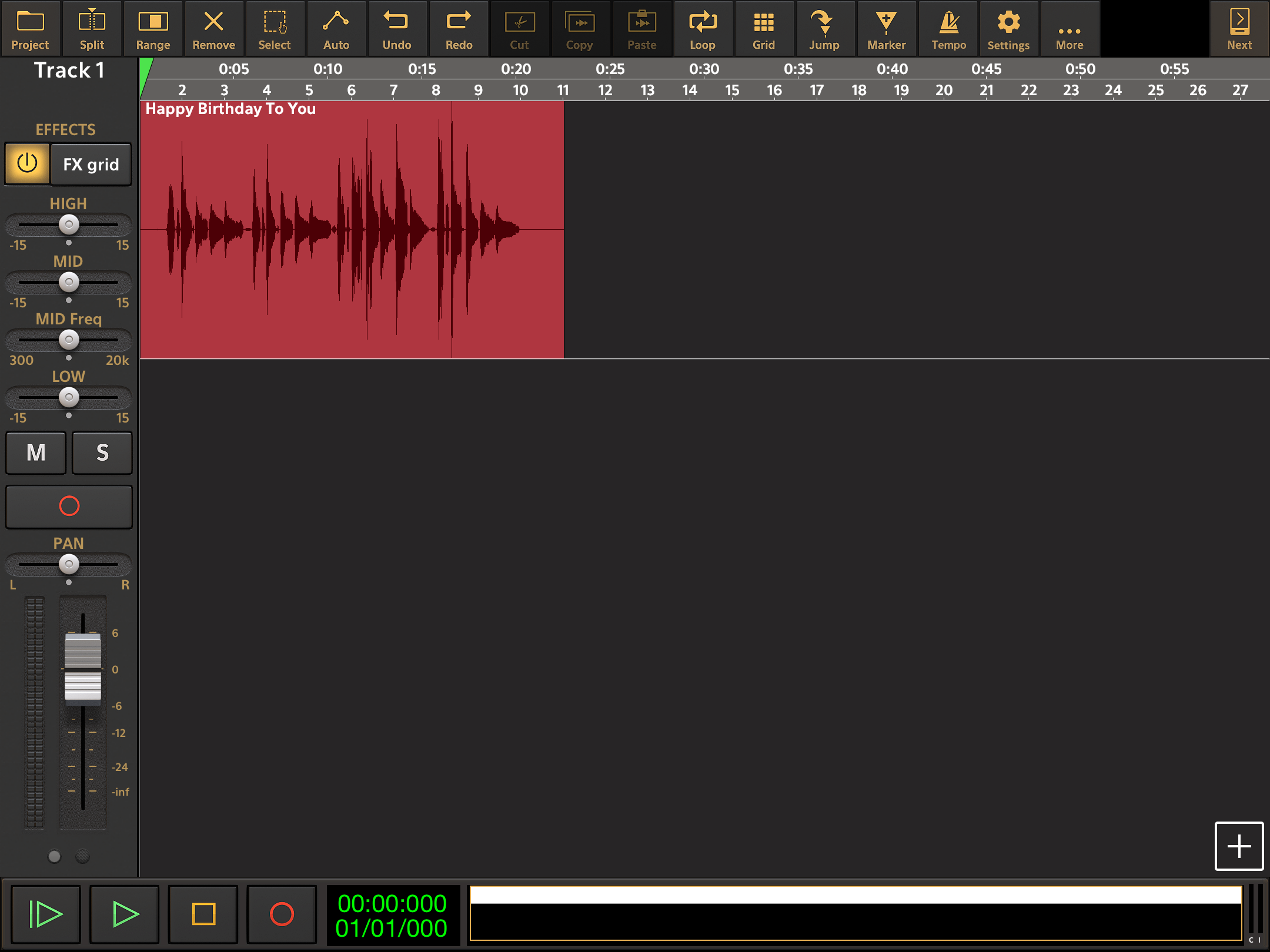The height and width of the screenshot is (952, 1270).
Task: Open the Grid options
Action: coord(763,29)
